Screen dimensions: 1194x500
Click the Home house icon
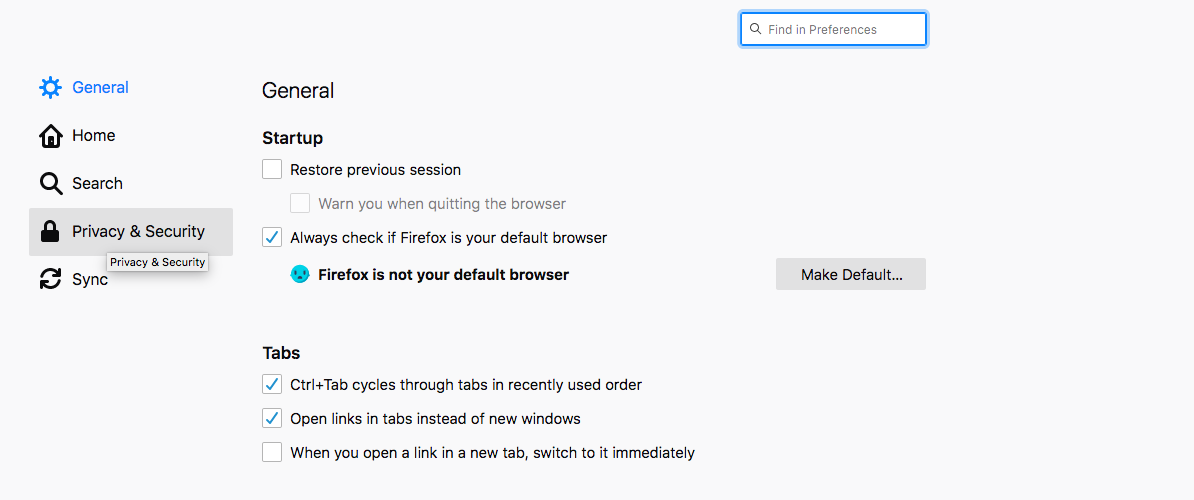[x=50, y=135]
